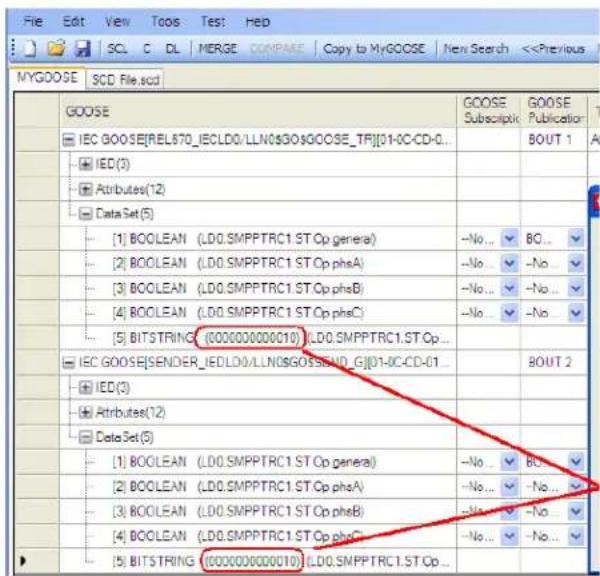Open Subscription dropdown for SENDER_IED Op general row
Screen dimensions: 600x576
click(509, 462)
